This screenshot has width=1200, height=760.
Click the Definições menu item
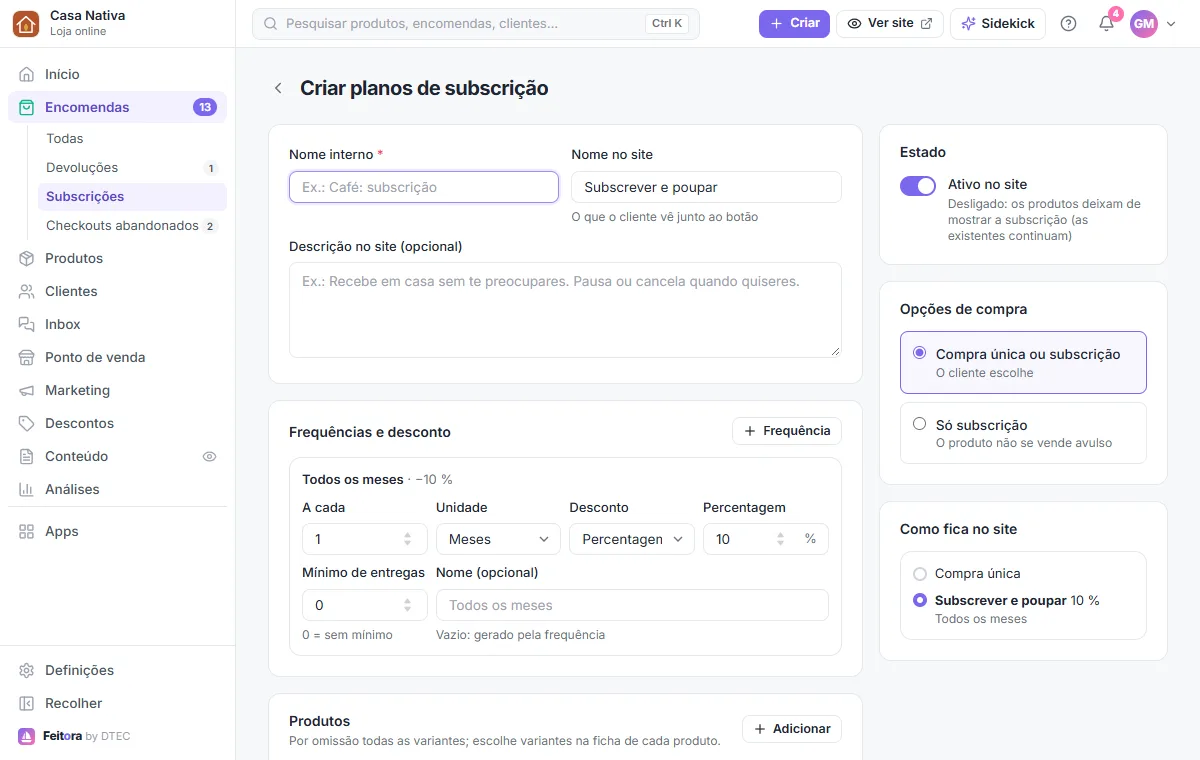(x=117, y=671)
